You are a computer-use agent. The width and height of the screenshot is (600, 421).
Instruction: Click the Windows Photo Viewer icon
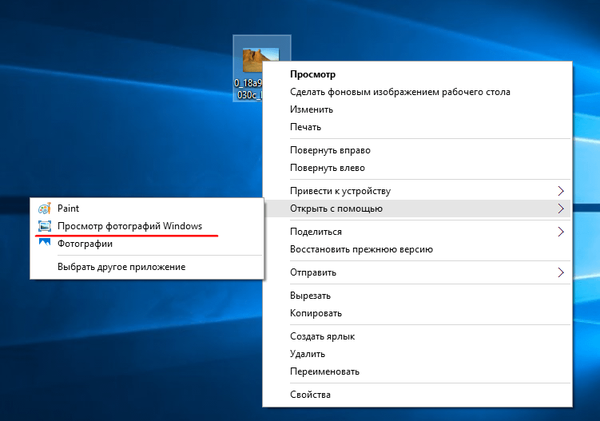(44, 226)
